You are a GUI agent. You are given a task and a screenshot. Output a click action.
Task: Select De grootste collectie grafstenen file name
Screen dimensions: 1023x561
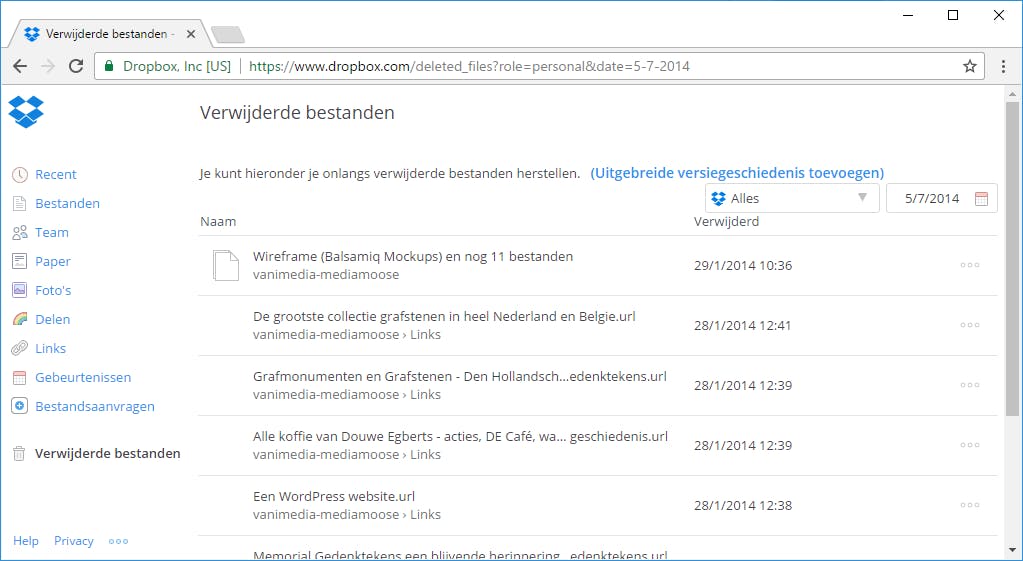(444, 316)
